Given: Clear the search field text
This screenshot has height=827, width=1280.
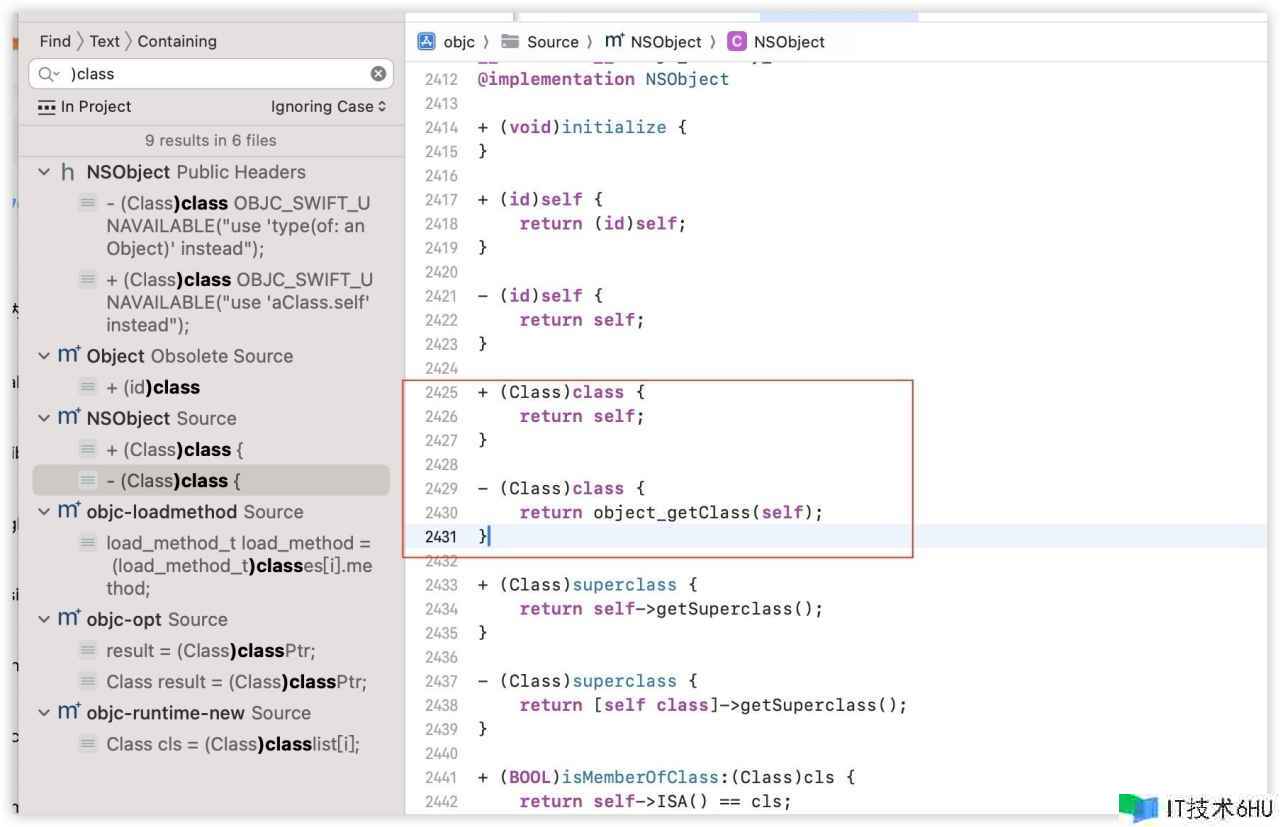Looking at the screenshot, I should tap(378, 74).
